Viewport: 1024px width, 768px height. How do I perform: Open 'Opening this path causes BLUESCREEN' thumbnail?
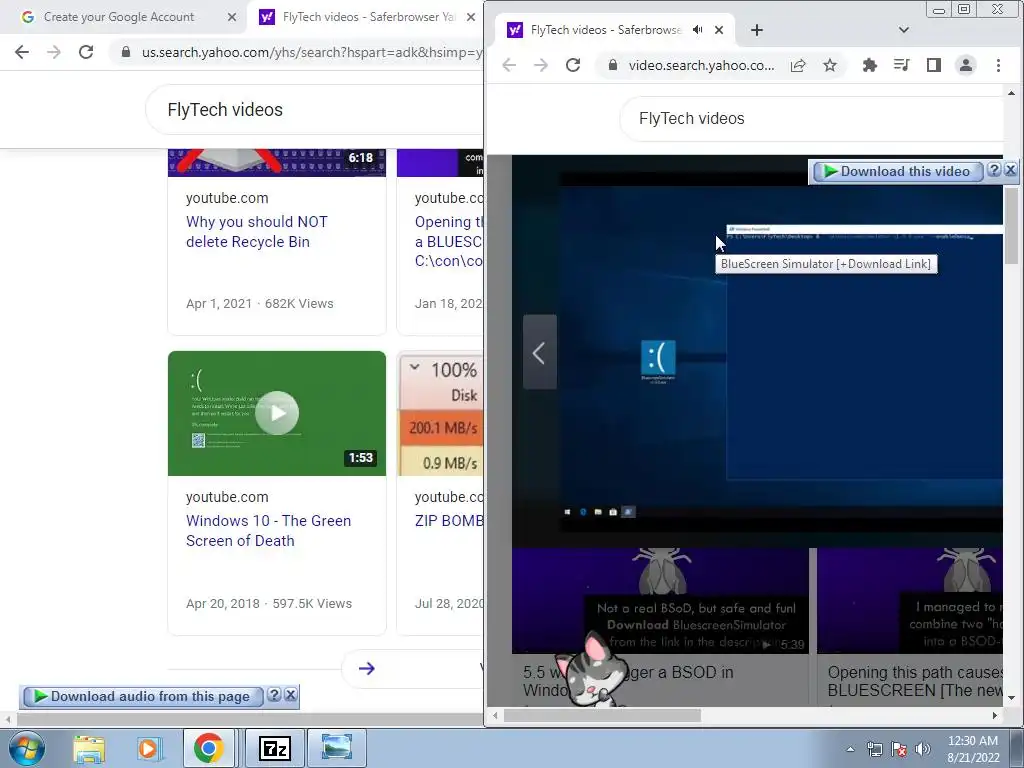click(x=910, y=601)
